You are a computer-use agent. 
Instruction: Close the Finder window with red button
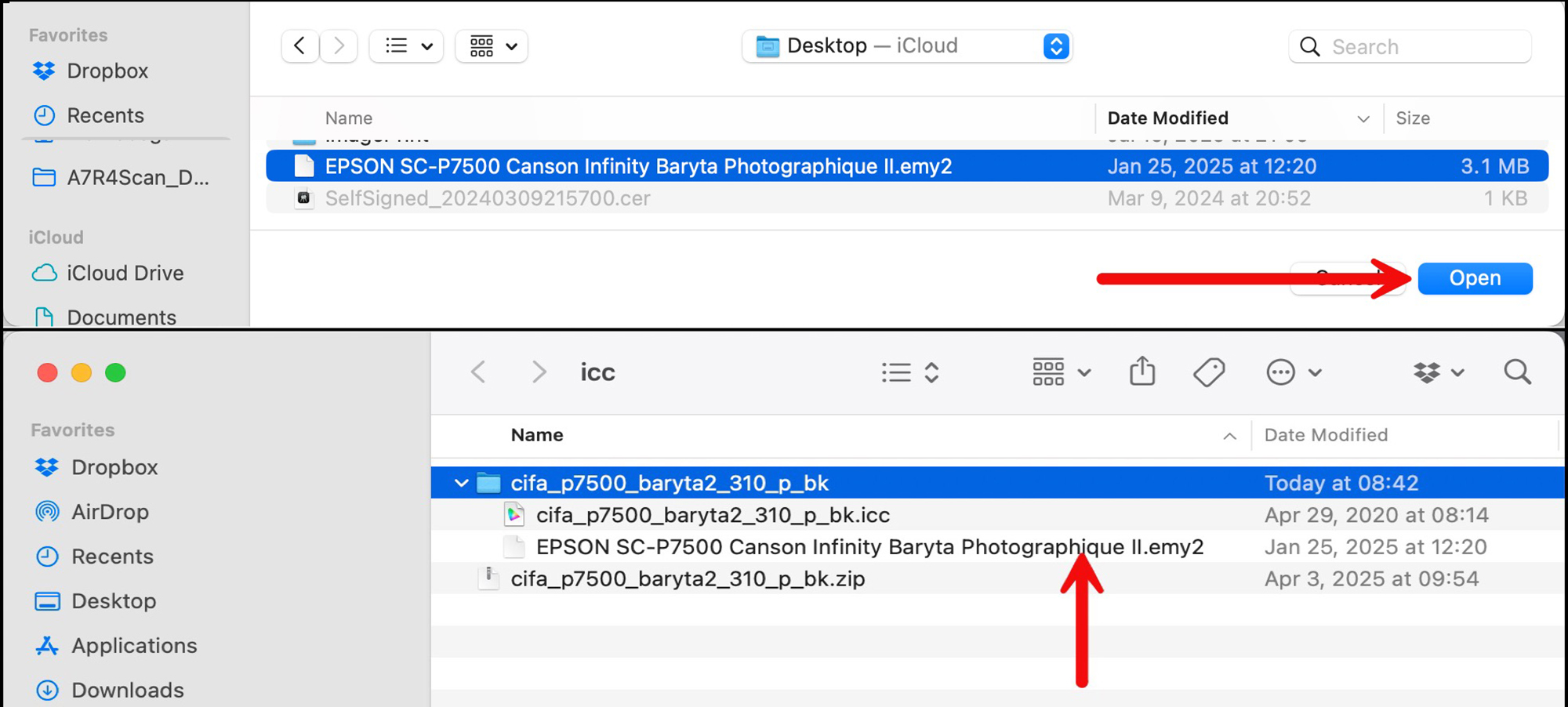coord(48,372)
